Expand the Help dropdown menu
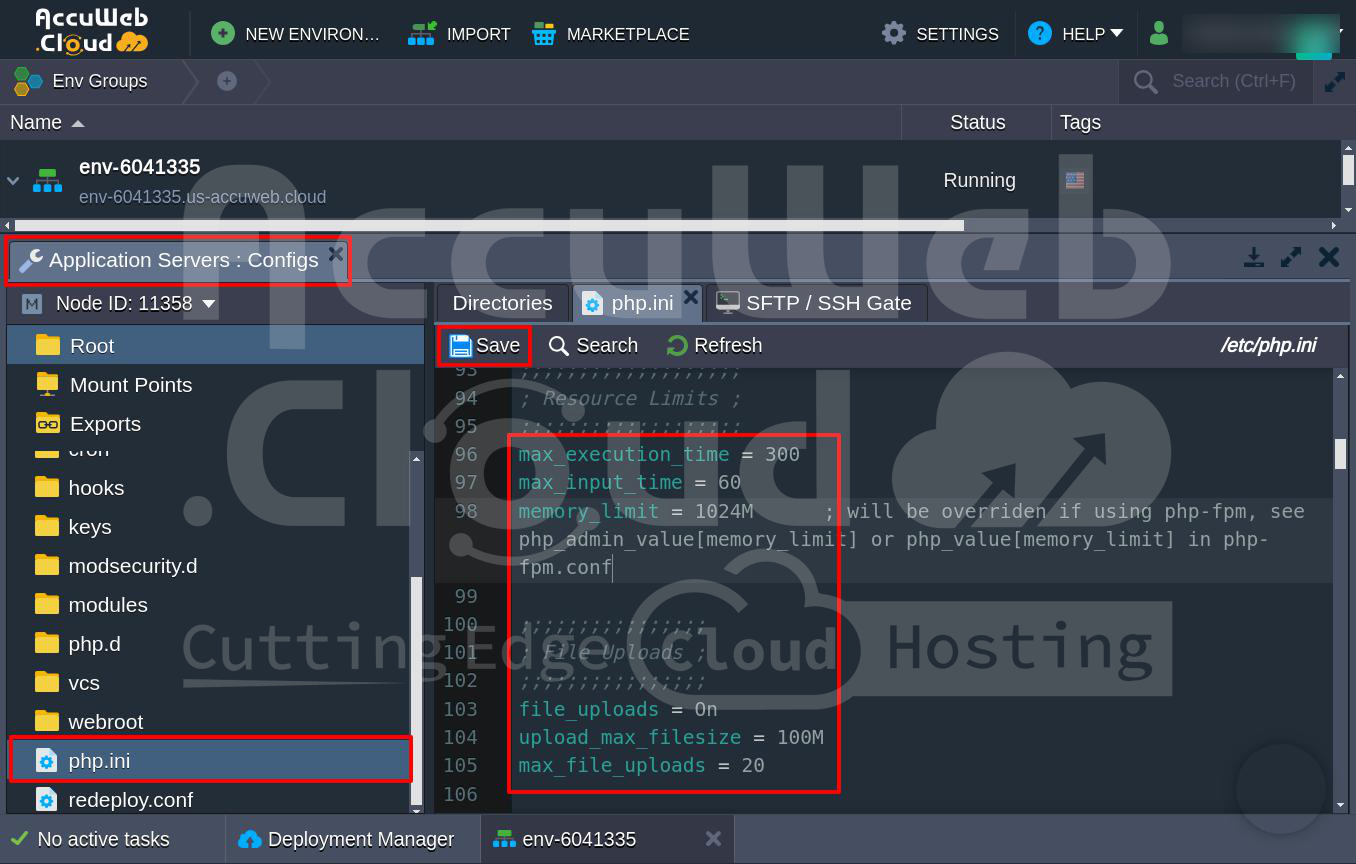This screenshot has height=864, width=1356. click(1075, 34)
